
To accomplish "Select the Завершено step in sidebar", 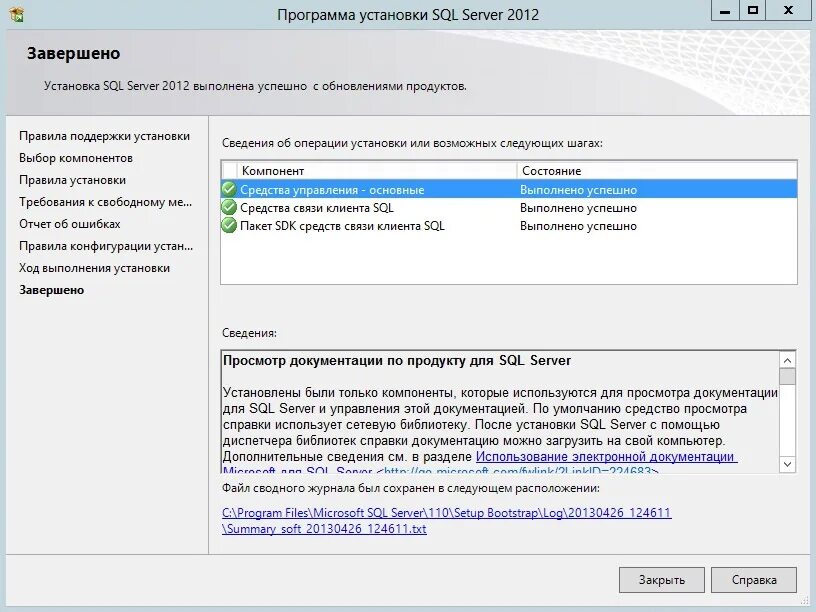I will 52,290.
